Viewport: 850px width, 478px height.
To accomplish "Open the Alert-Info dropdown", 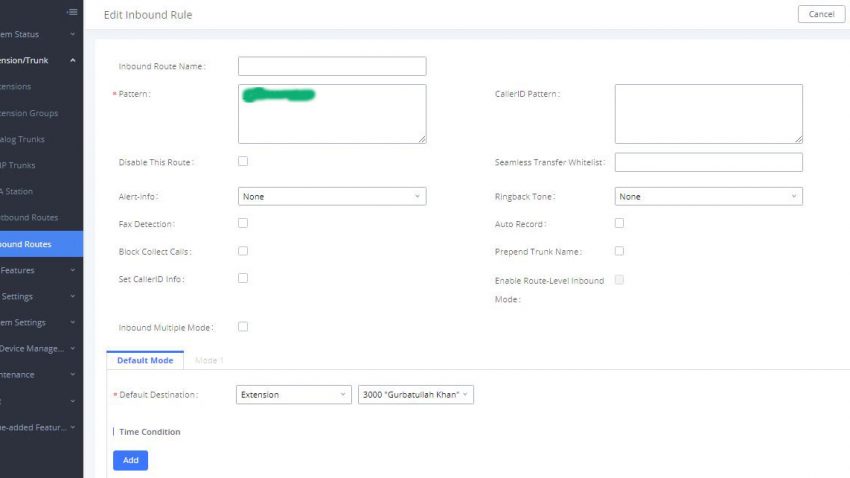I will [x=332, y=197].
